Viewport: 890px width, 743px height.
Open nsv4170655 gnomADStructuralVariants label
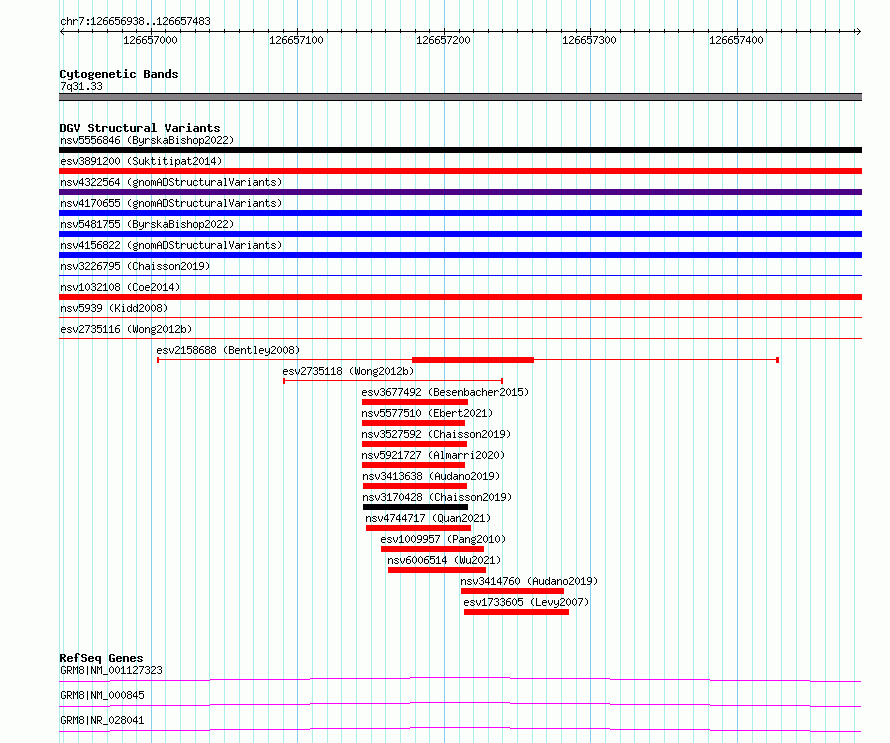pyautogui.click(x=171, y=203)
